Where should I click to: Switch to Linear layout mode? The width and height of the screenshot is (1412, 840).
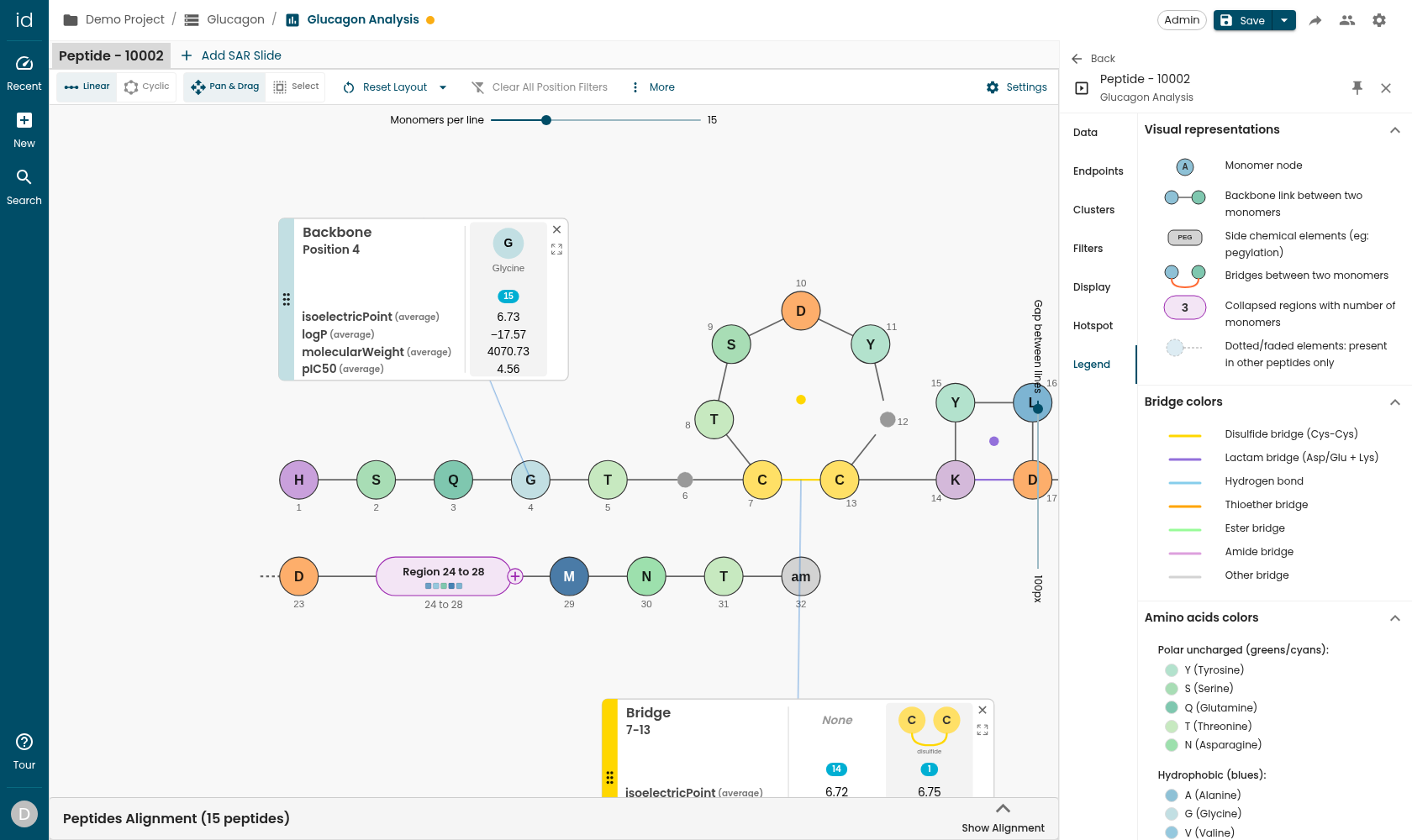pos(87,87)
